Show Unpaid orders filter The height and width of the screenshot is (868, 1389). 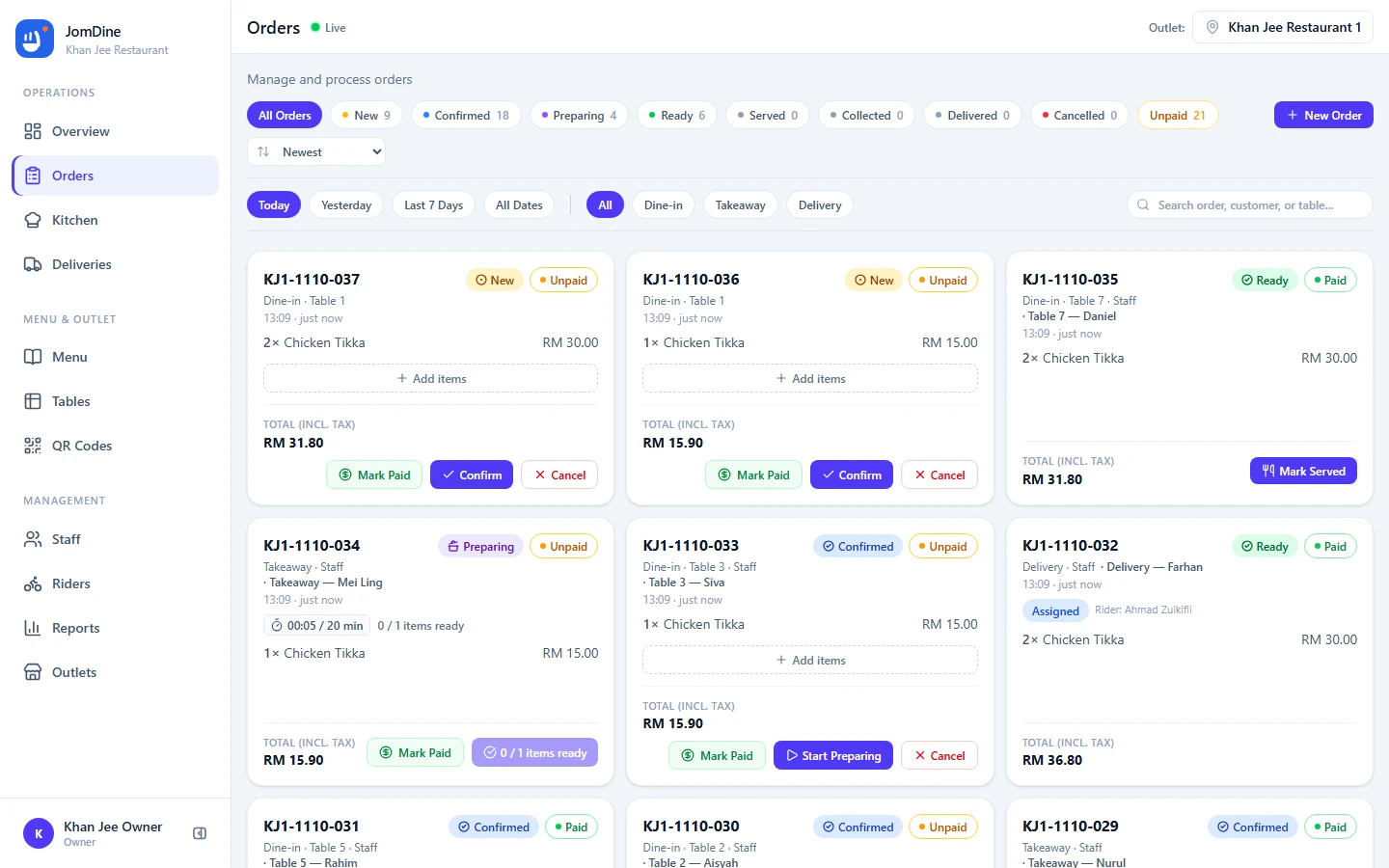pos(1178,116)
